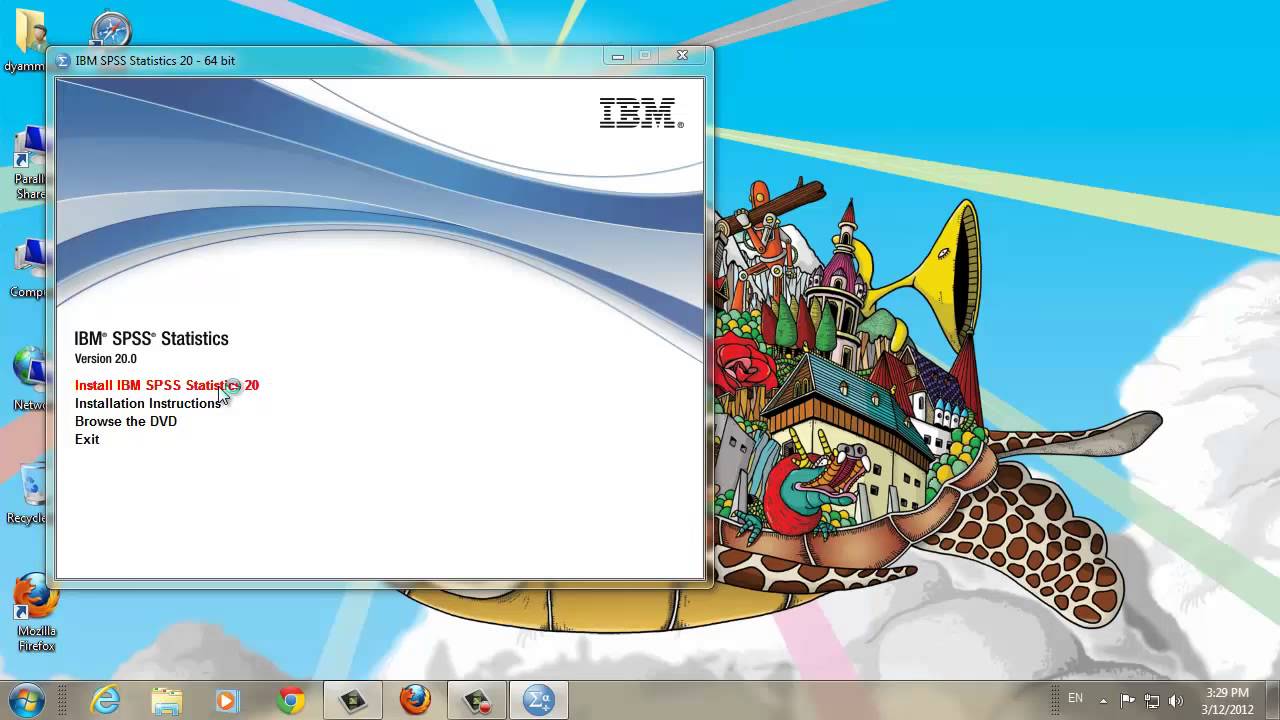Open Action Center flag icon
Image resolution: width=1280 pixels, height=720 pixels.
pyautogui.click(x=1128, y=700)
